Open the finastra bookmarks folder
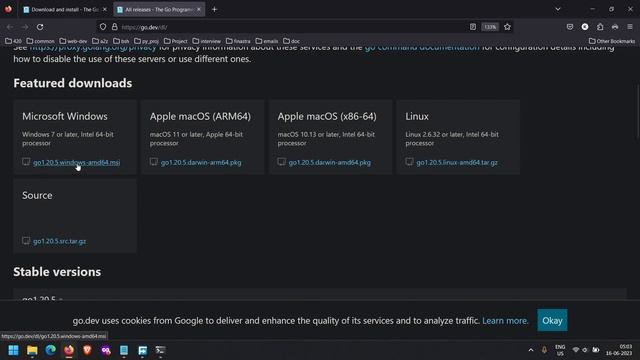The image size is (640, 360). (238, 41)
